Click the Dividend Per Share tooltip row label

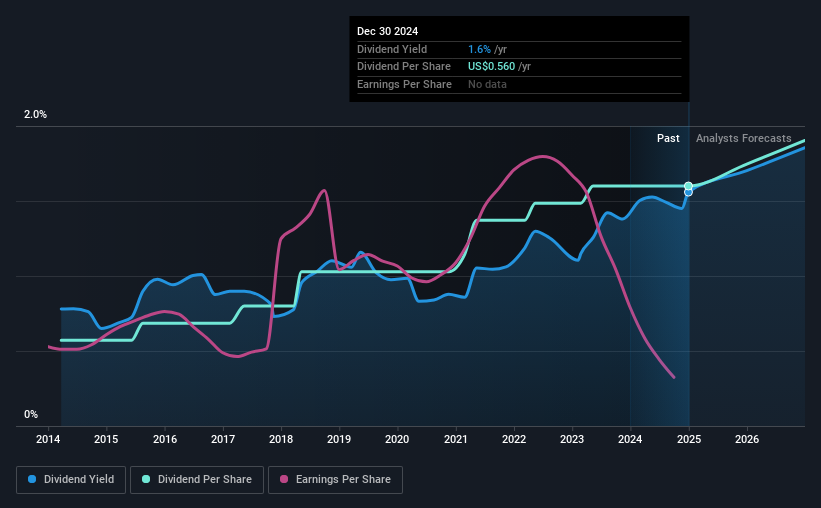click(404, 67)
